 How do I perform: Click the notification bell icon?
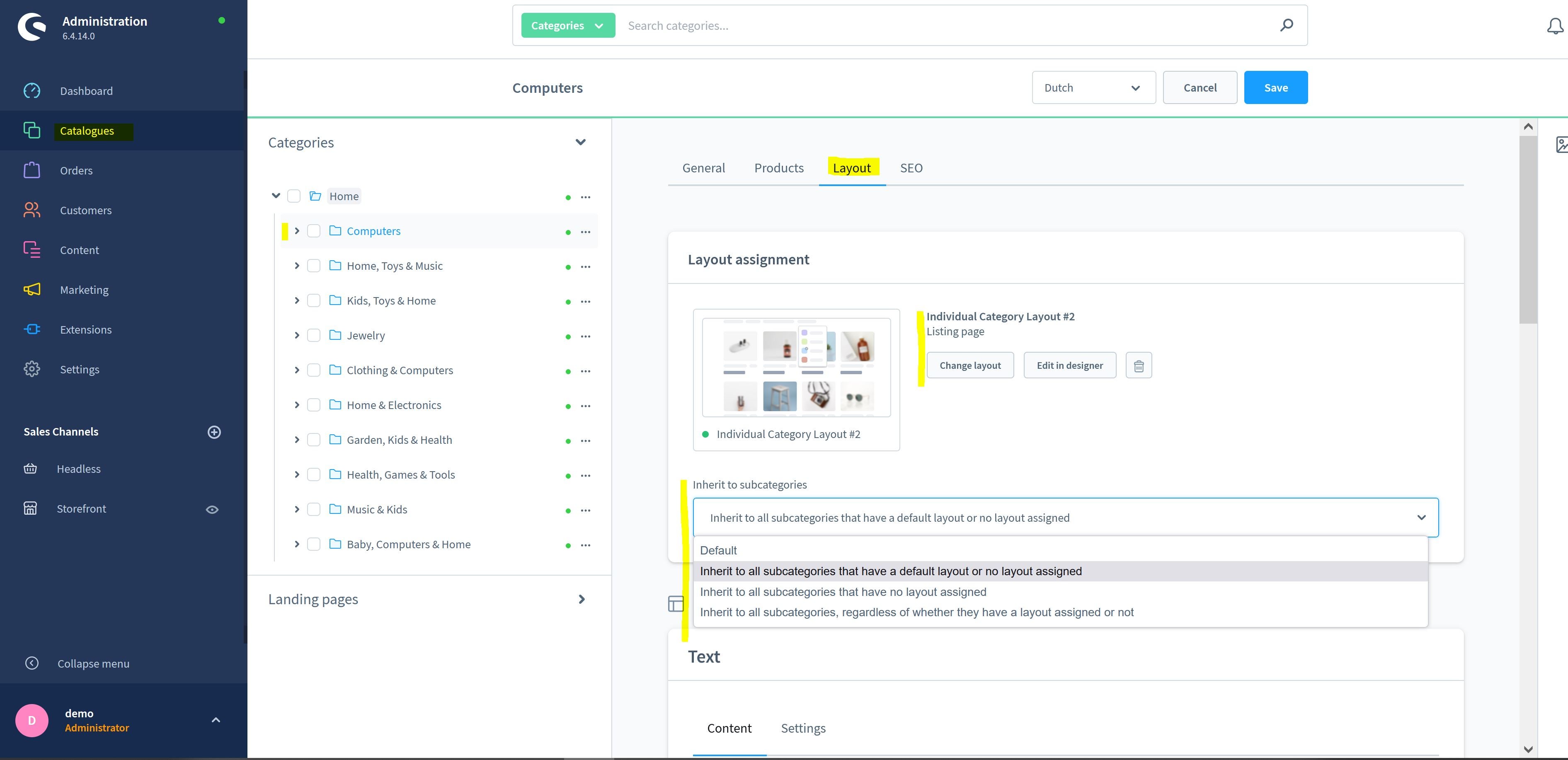pos(1551,25)
